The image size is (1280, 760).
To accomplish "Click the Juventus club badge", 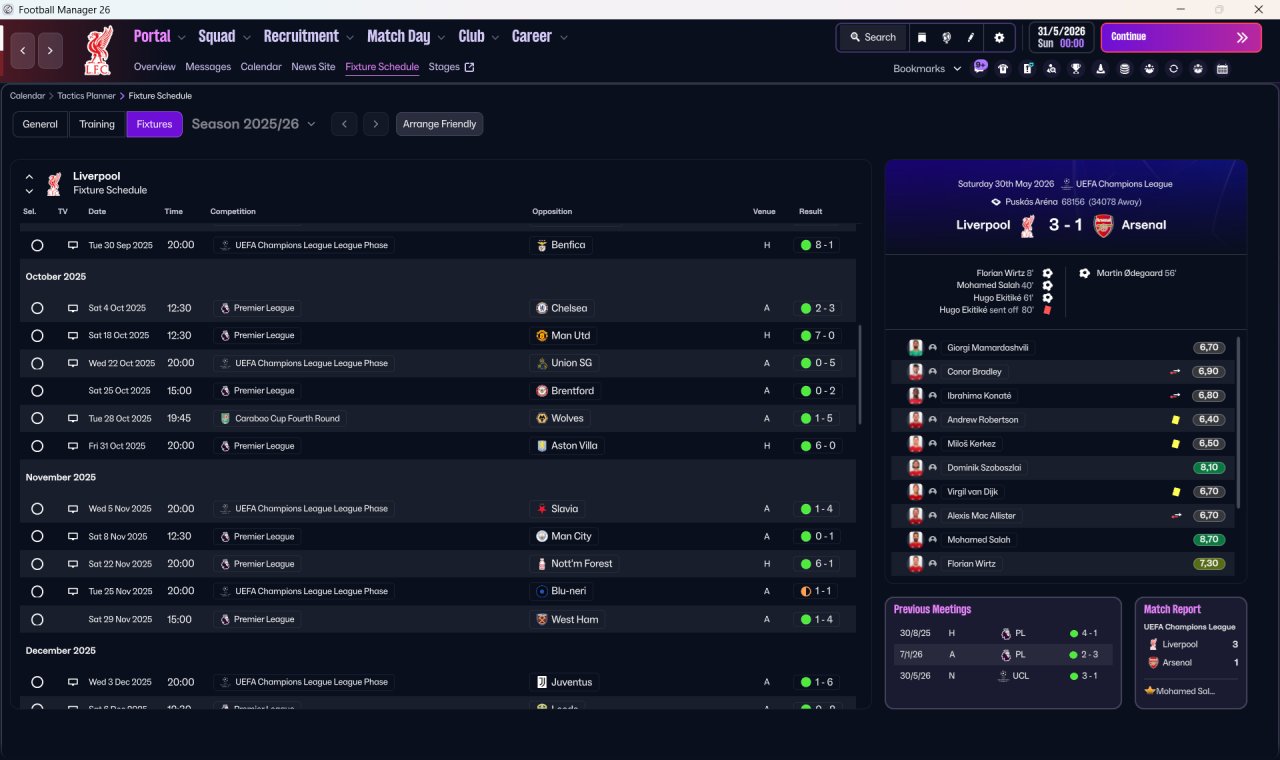I will point(542,682).
